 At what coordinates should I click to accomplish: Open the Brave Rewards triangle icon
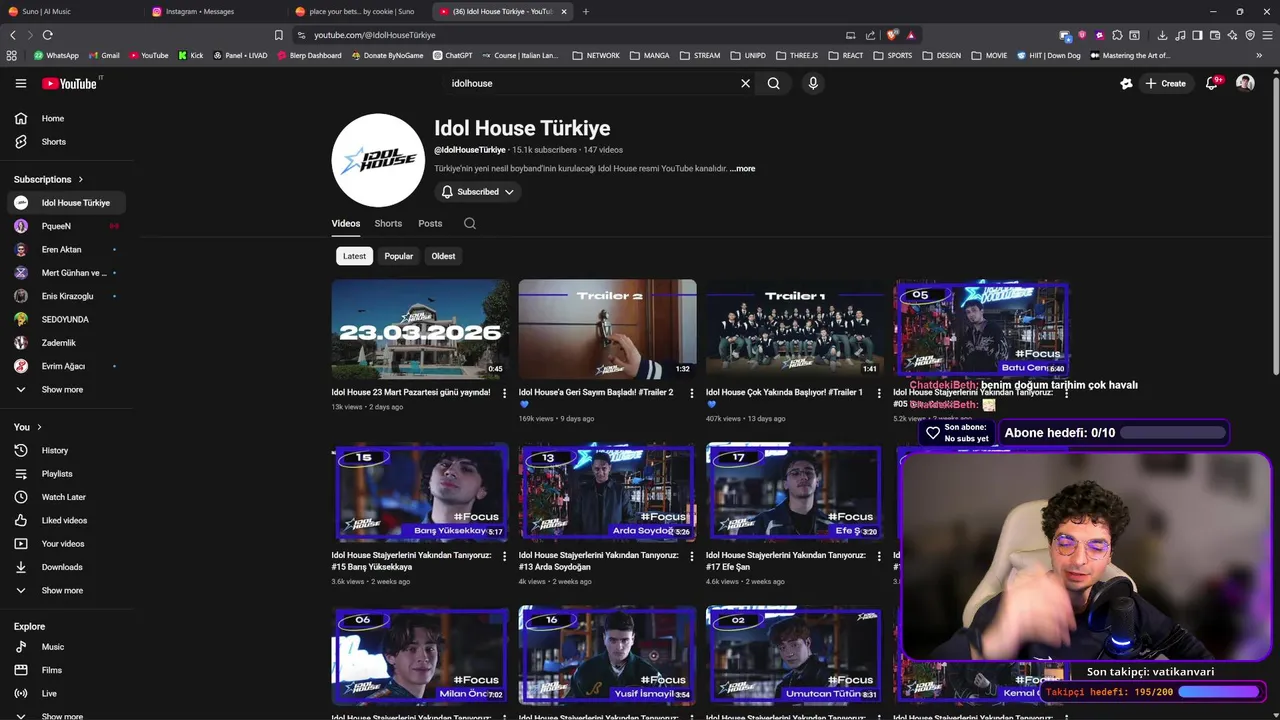[910, 35]
